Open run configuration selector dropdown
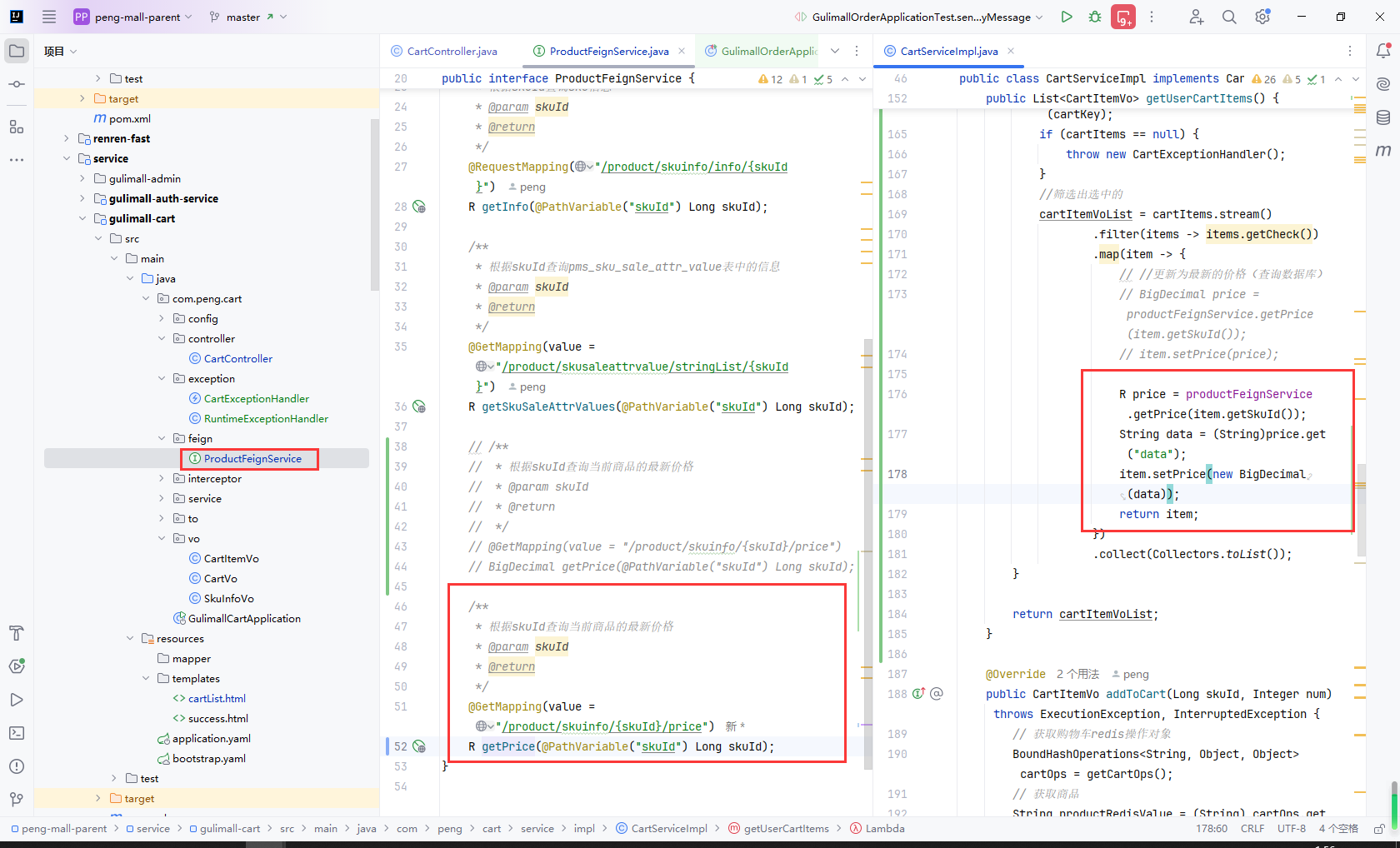 (918, 17)
